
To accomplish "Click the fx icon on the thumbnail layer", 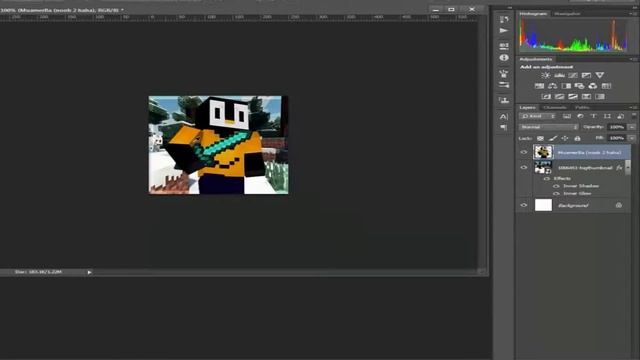I will [619, 168].
